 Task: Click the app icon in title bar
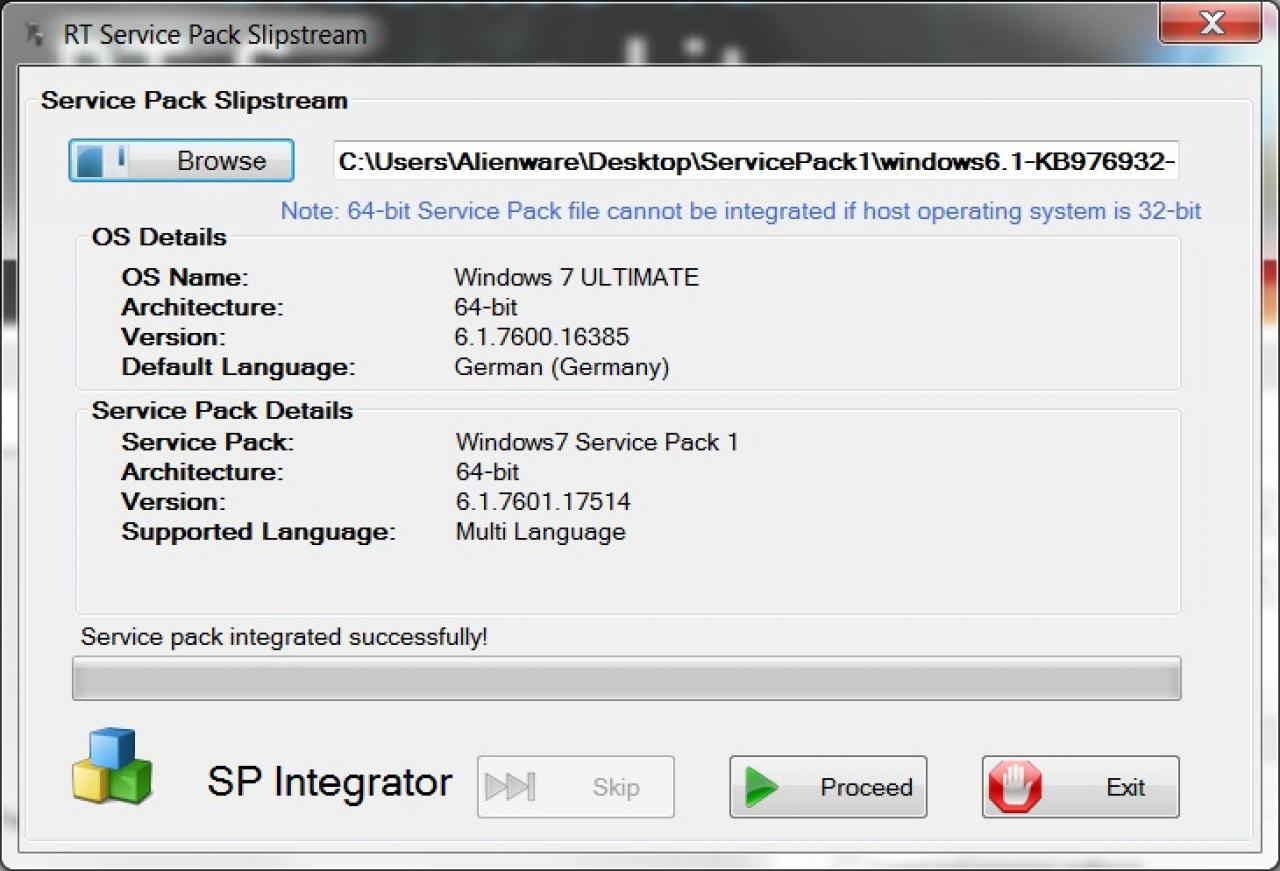coord(34,35)
